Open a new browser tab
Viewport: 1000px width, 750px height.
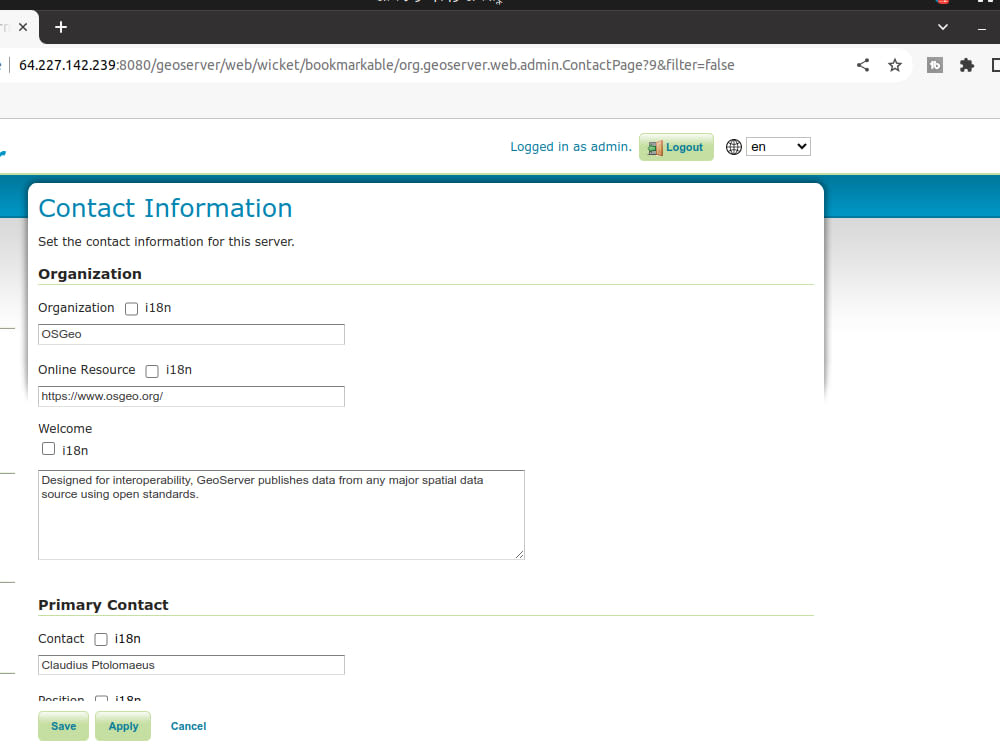click(61, 27)
